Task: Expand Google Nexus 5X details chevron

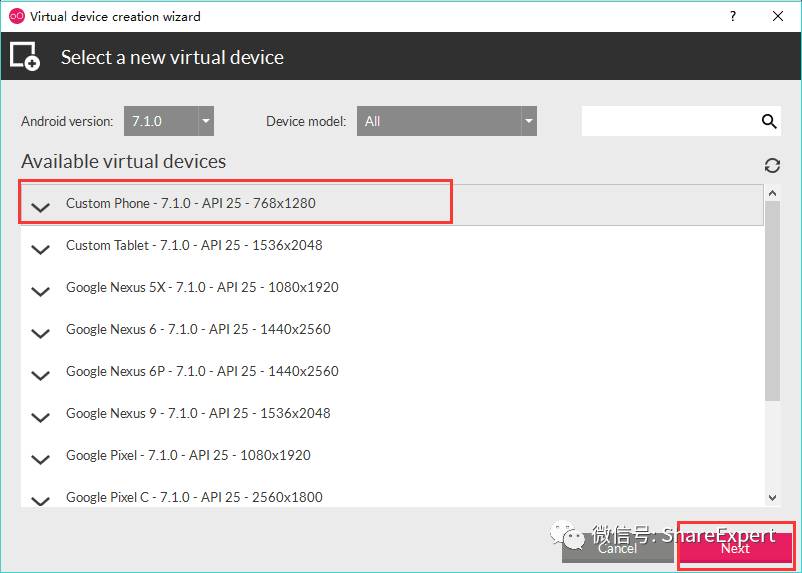Action: pos(40,290)
